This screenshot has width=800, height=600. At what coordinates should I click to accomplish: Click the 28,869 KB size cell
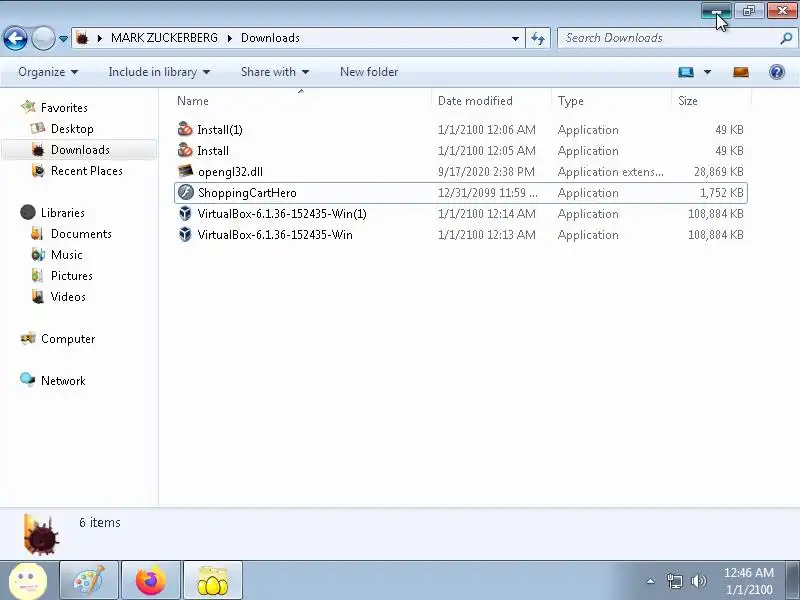pos(718,172)
